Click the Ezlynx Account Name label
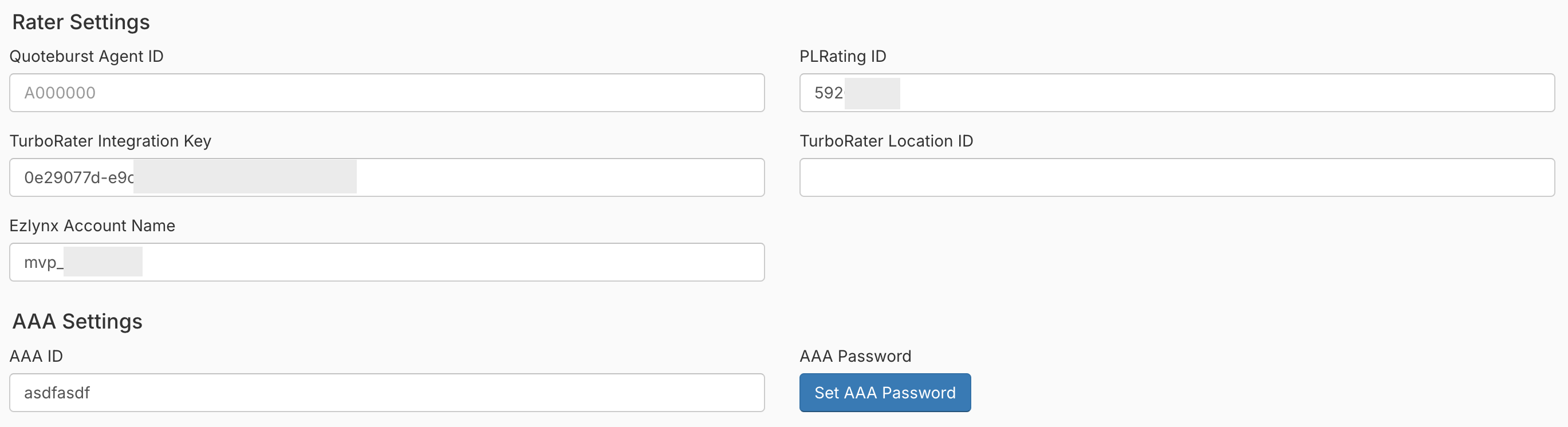The image size is (1568, 427). pos(92,226)
